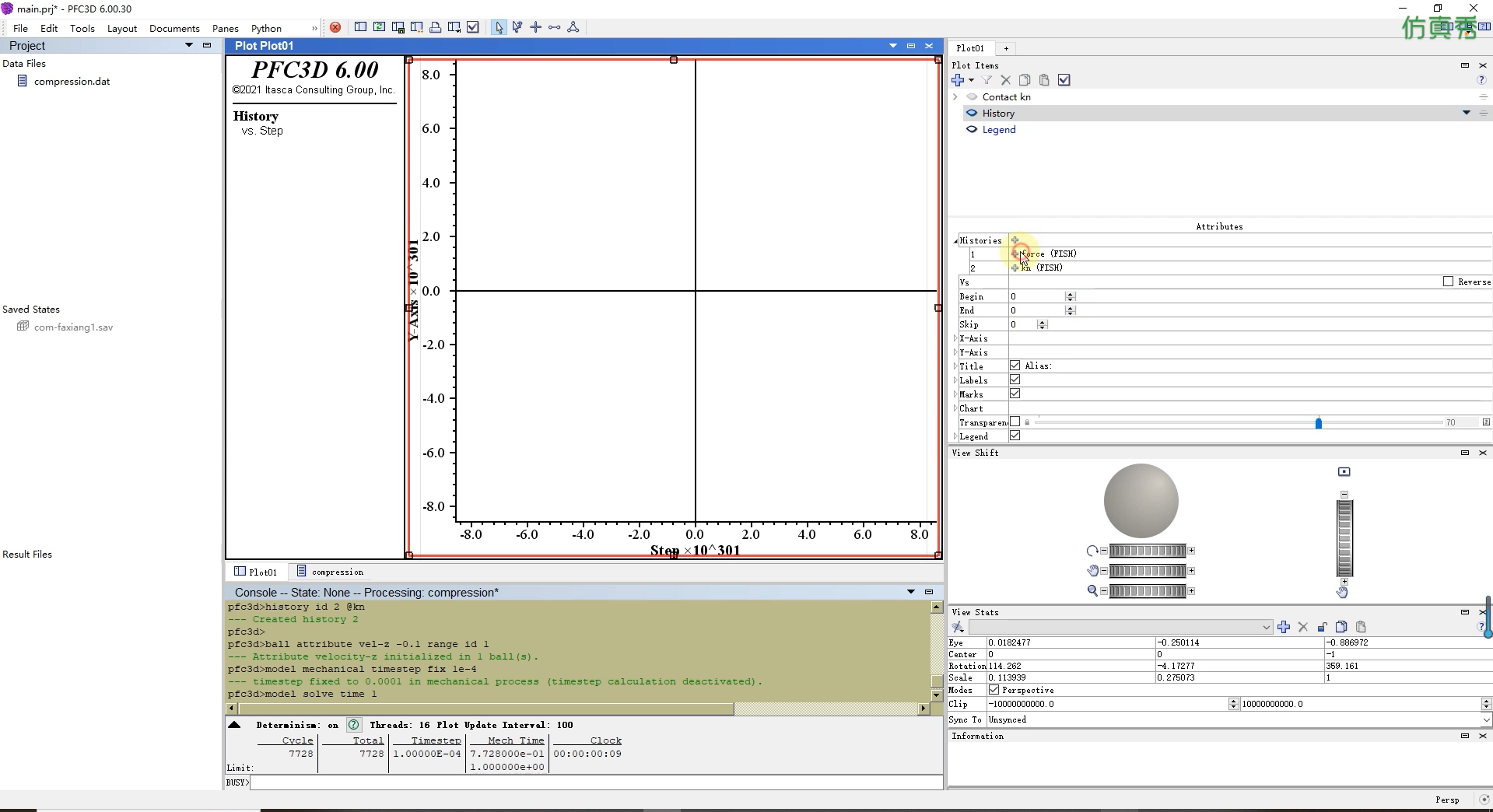Open the add plot item dropdown arrow

click(971, 80)
